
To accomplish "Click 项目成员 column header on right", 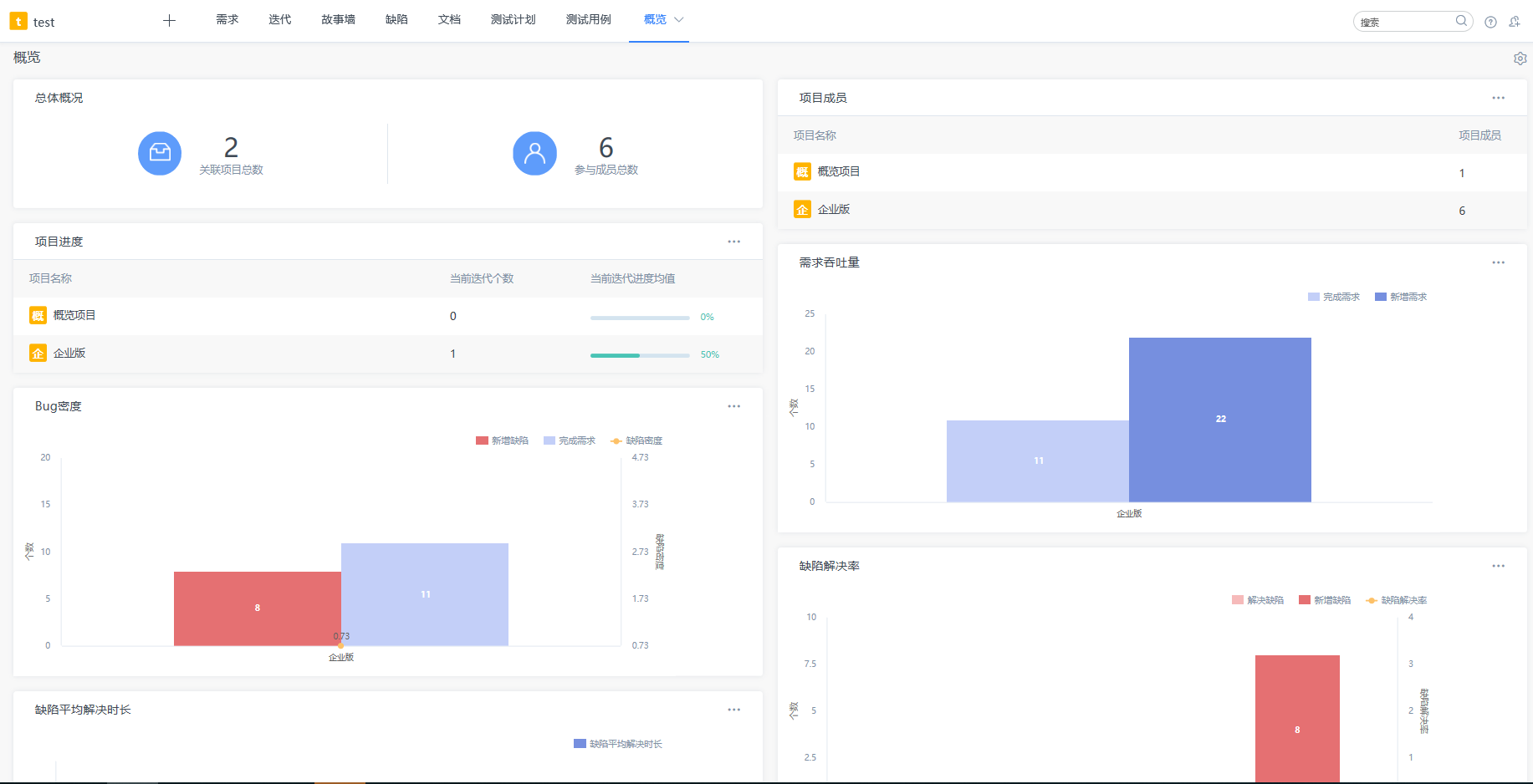I will (1479, 135).
